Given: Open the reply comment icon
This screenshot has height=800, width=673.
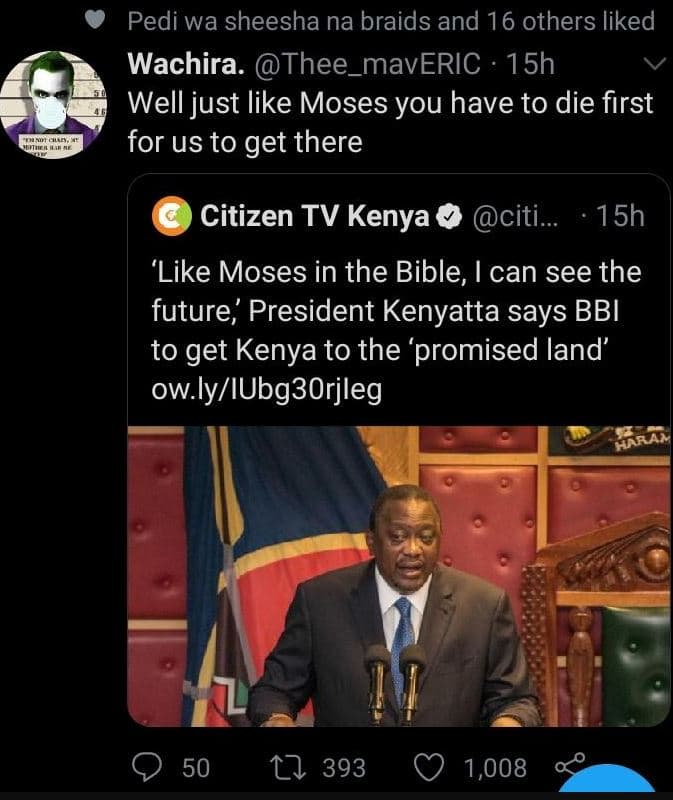Looking at the screenshot, I should point(147,767).
